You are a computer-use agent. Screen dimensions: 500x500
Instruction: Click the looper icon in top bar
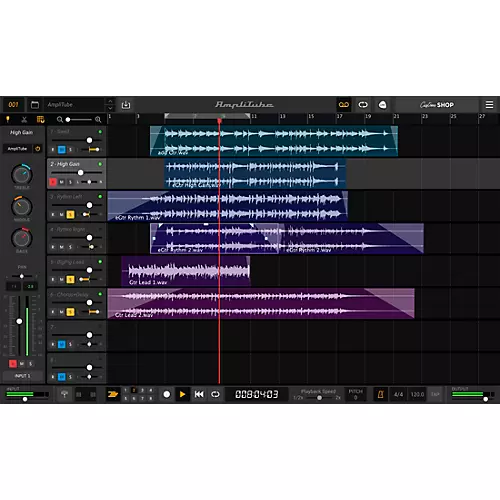(363, 105)
